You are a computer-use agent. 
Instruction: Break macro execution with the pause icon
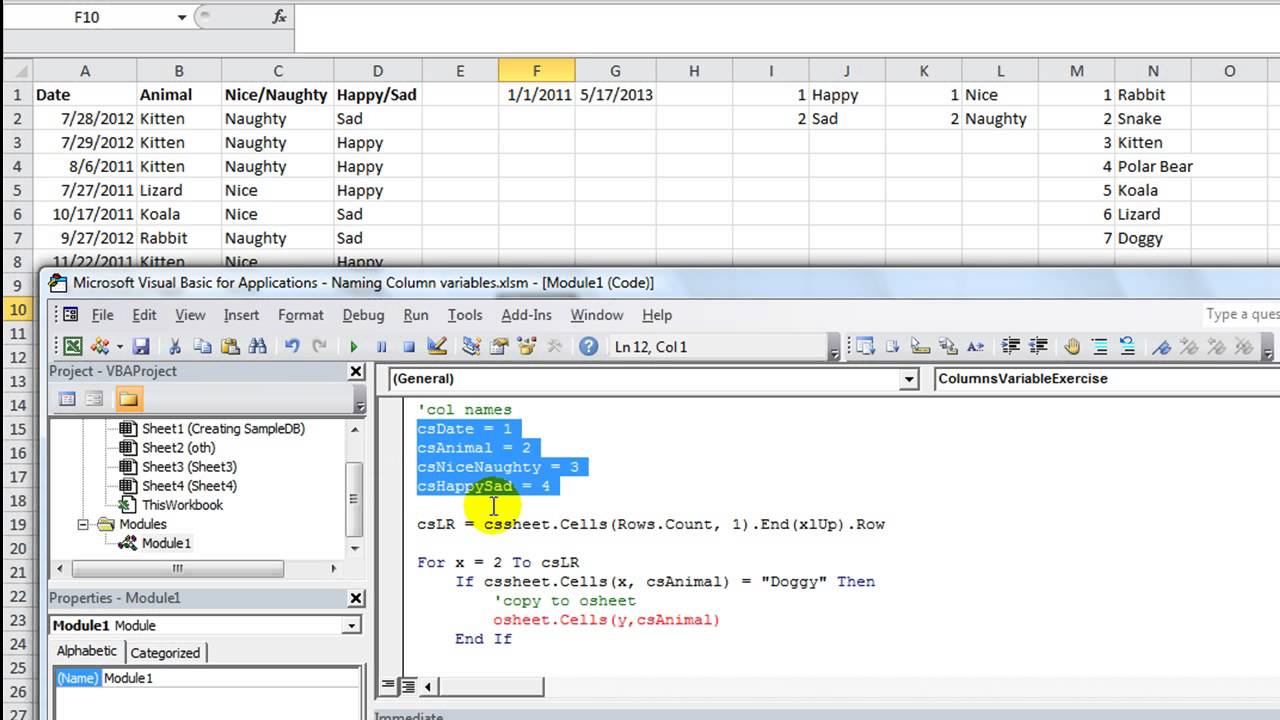381,347
